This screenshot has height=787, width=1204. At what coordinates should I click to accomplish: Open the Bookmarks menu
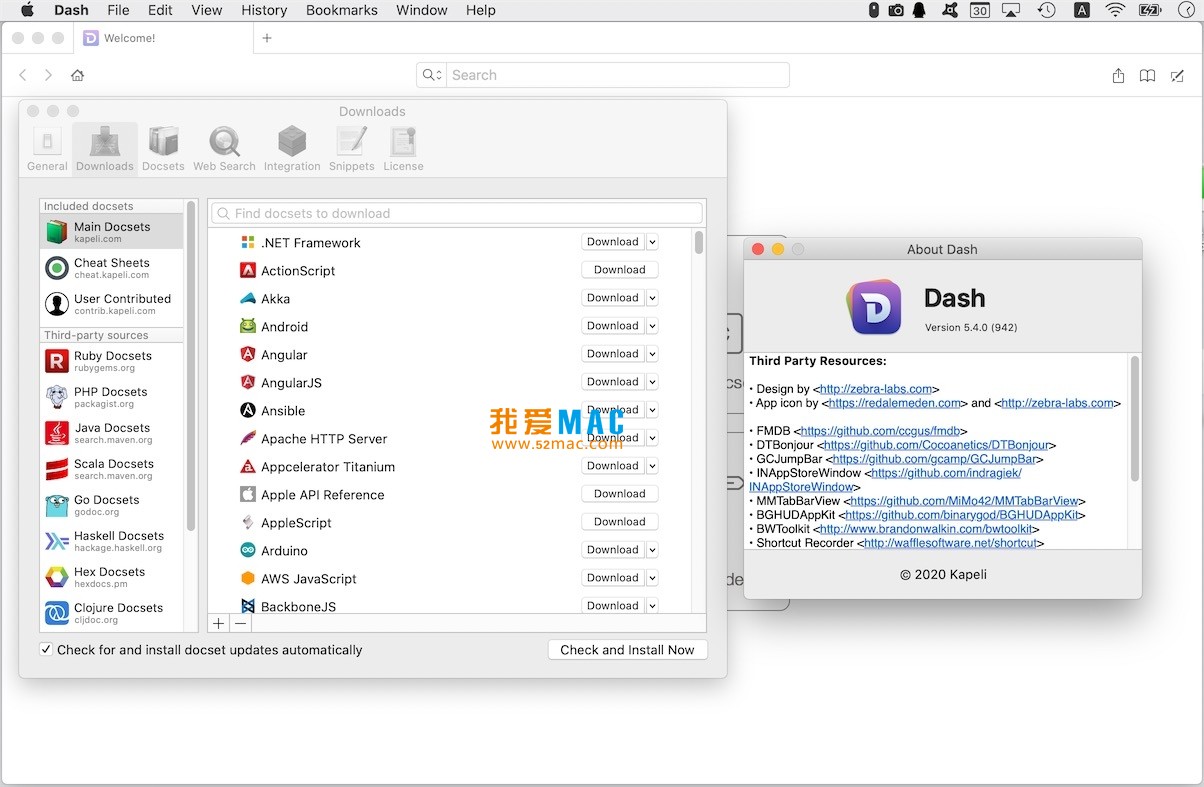point(342,10)
